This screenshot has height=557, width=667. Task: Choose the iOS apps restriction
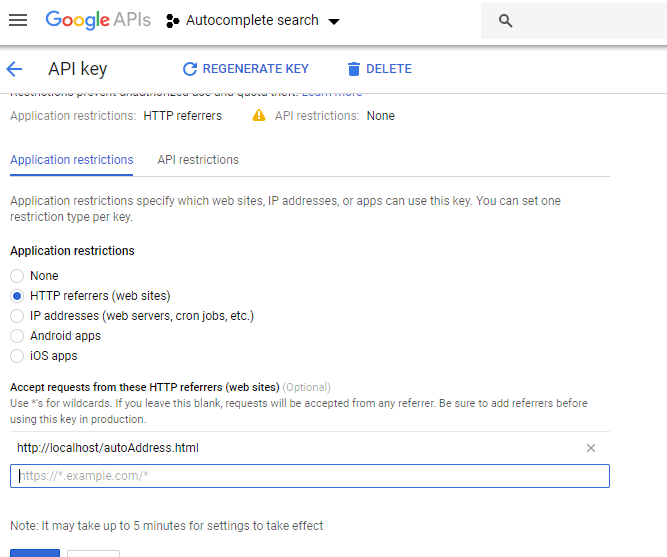pyautogui.click(x=17, y=356)
